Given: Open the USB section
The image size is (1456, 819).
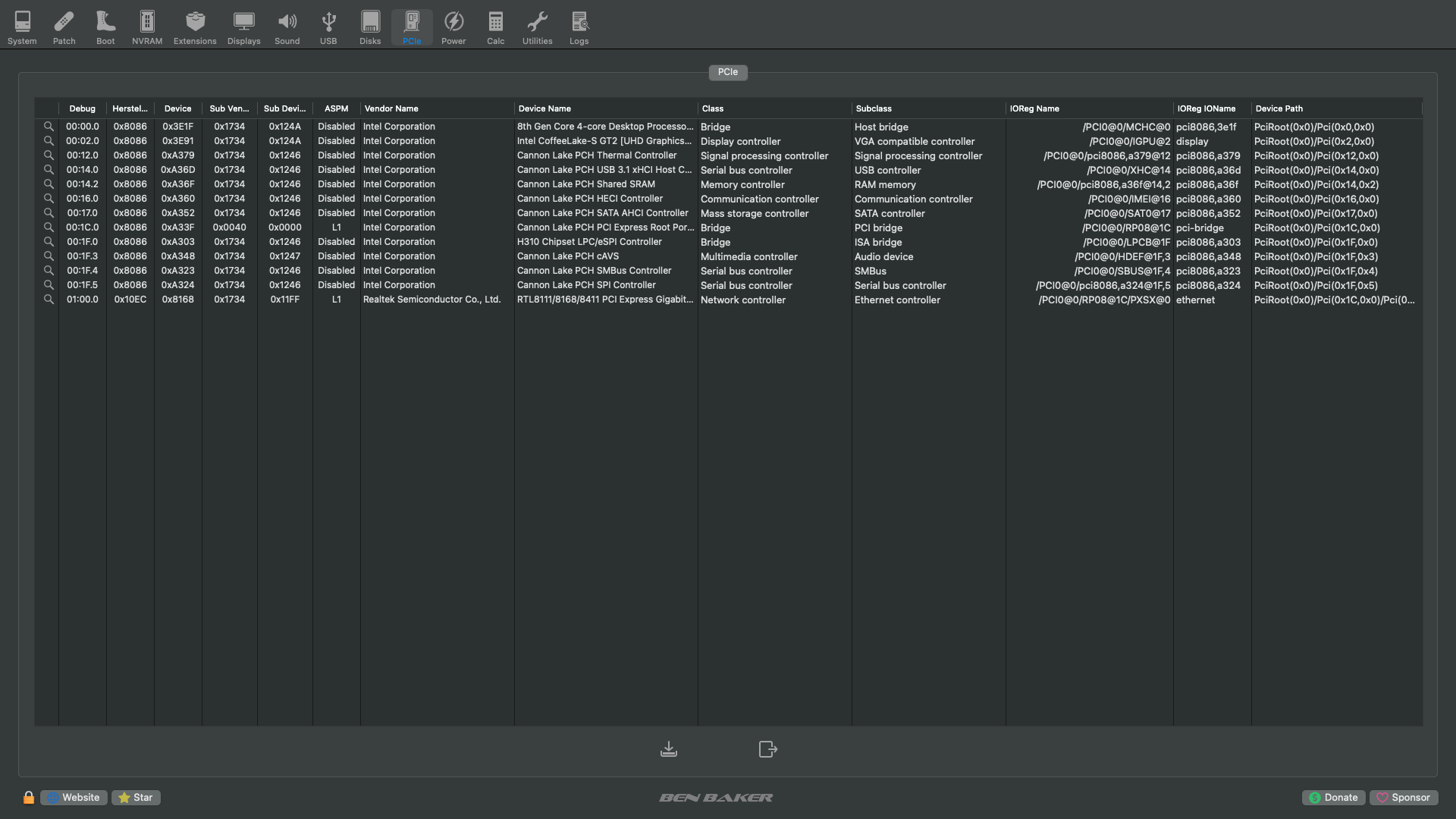Looking at the screenshot, I should click(328, 28).
